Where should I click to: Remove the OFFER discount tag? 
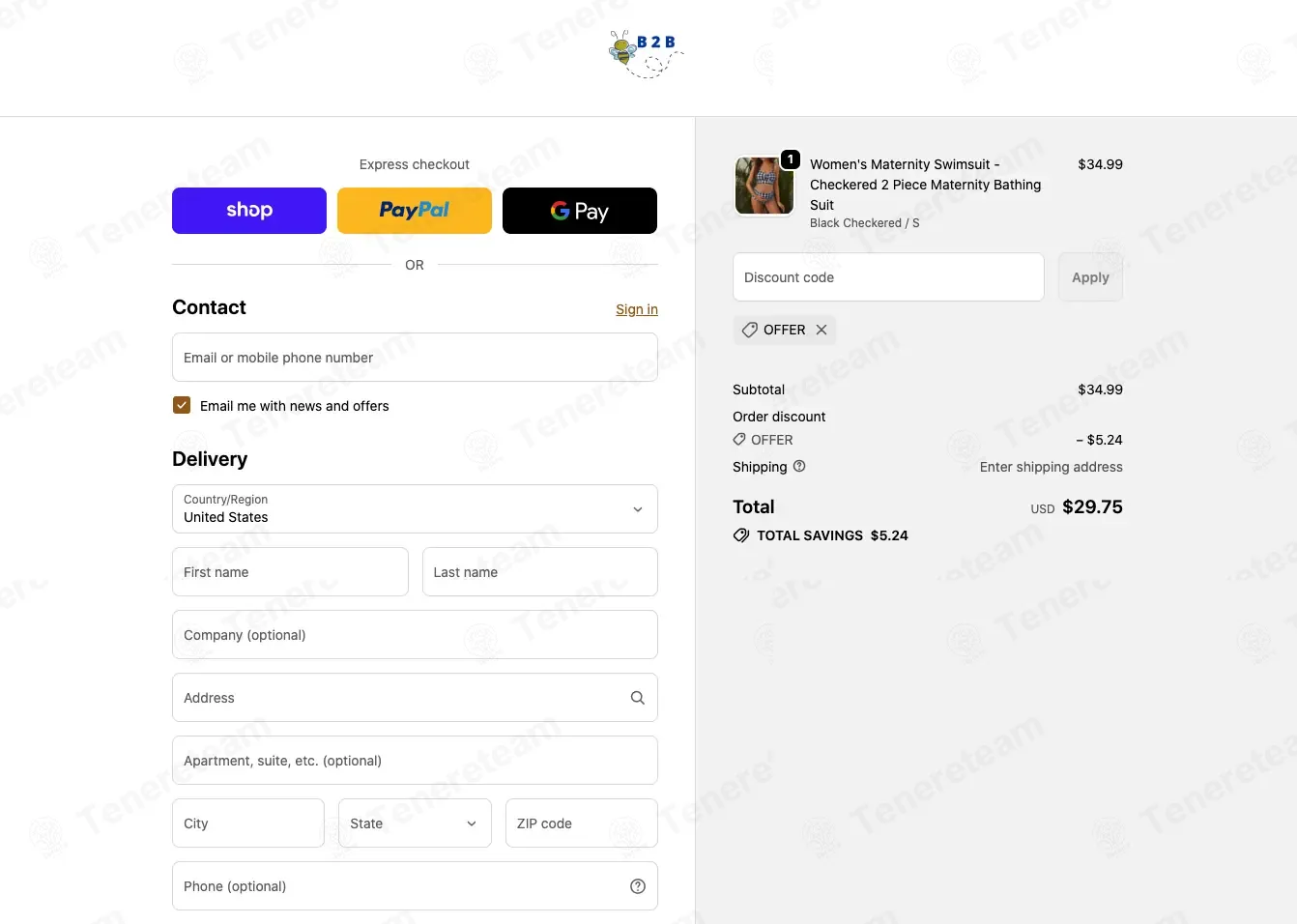[x=821, y=330]
